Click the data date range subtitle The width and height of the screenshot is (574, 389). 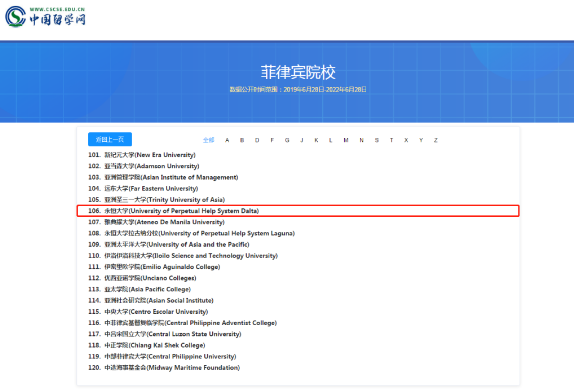click(x=298, y=89)
